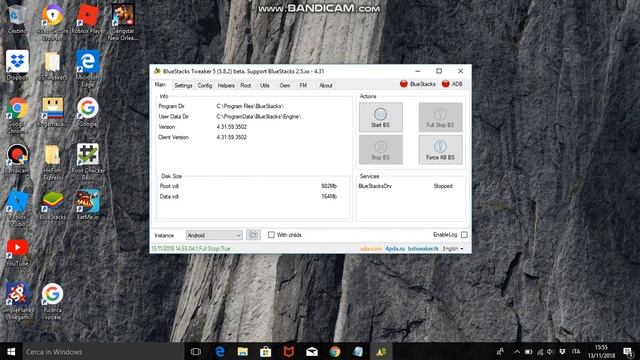Select the Roblox Studio desktop shortcut
Screen dimensions: 640x360
[x=17, y=208]
